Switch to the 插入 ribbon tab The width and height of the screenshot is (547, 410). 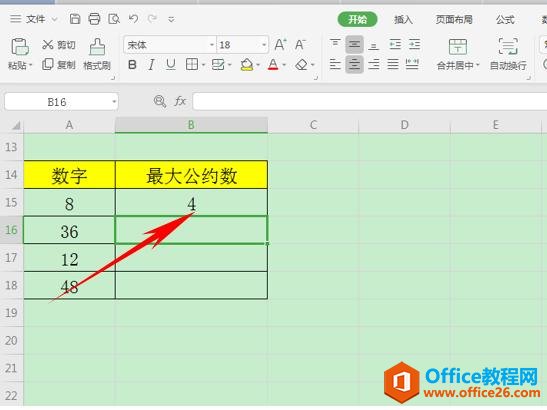(x=403, y=19)
